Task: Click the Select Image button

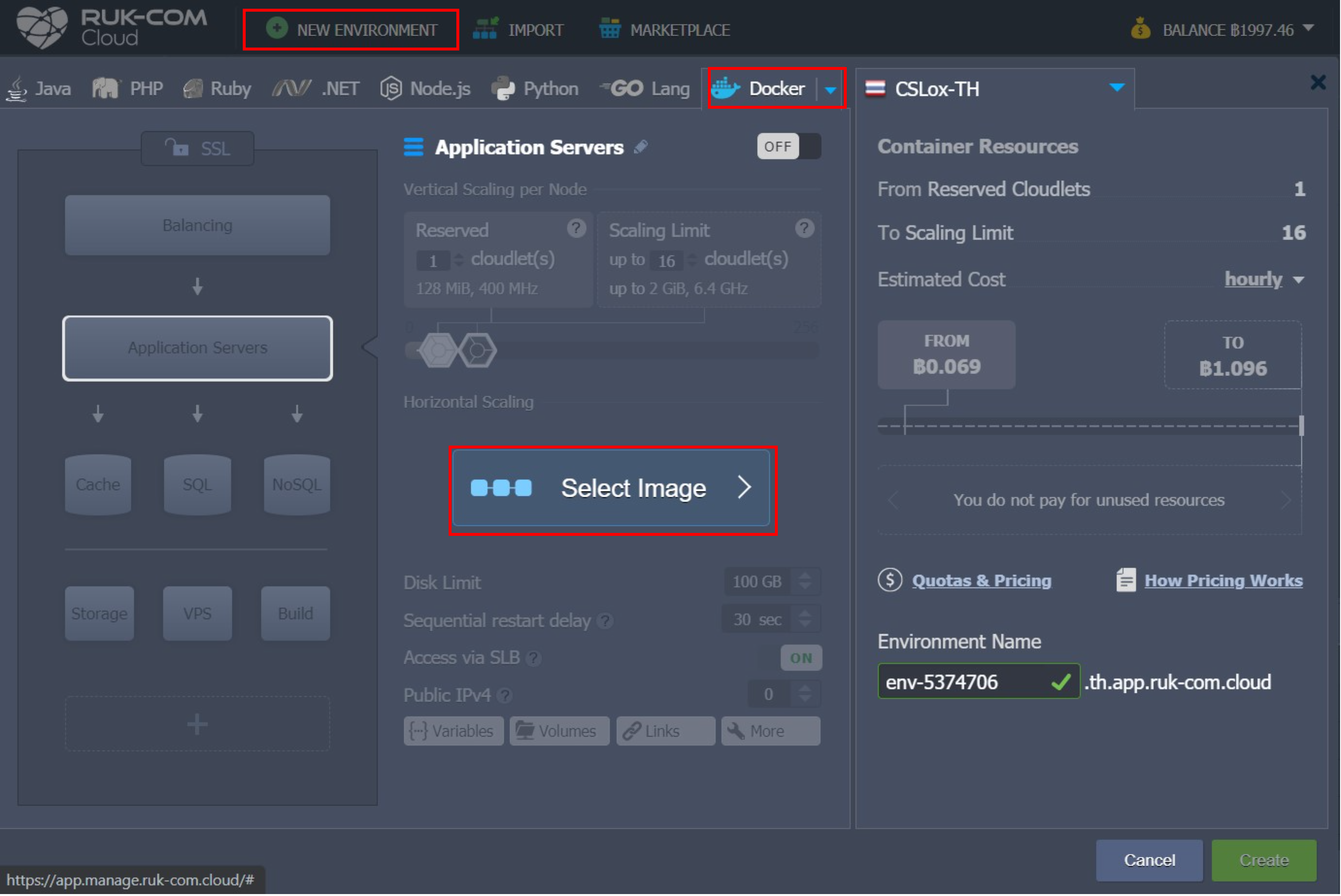Action: tap(611, 488)
